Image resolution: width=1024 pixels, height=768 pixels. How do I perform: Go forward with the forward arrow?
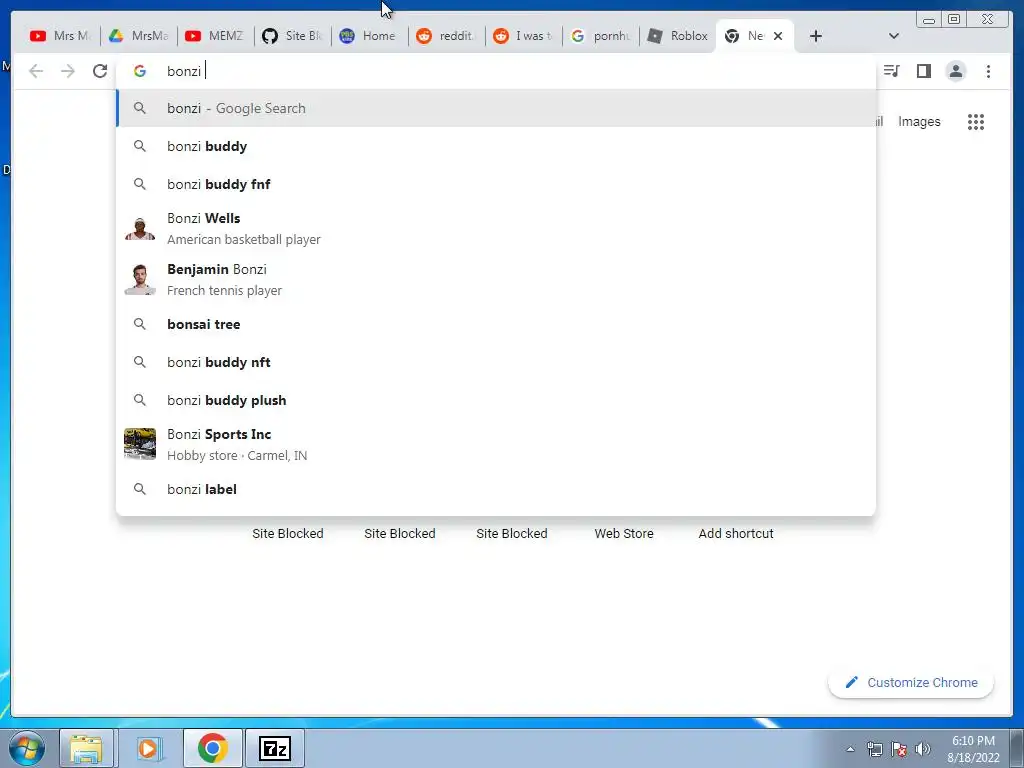(x=68, y=71)
